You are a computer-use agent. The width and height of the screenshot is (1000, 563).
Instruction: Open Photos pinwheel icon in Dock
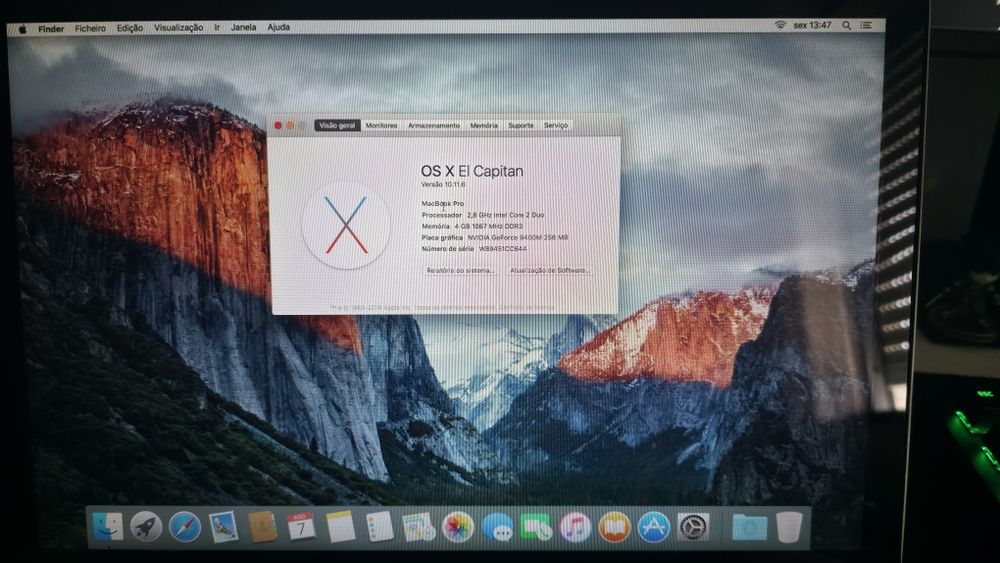click(x=458, y=527)
